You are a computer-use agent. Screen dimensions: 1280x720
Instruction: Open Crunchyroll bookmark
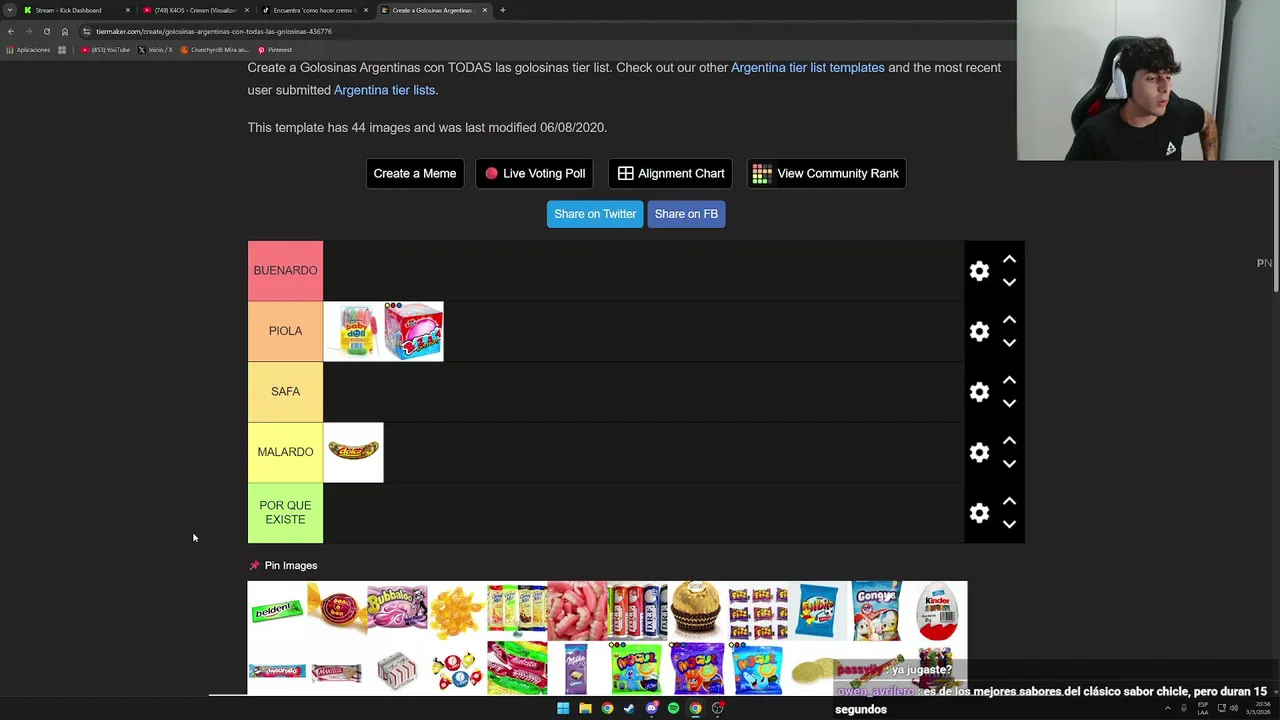tap(214, 50)
